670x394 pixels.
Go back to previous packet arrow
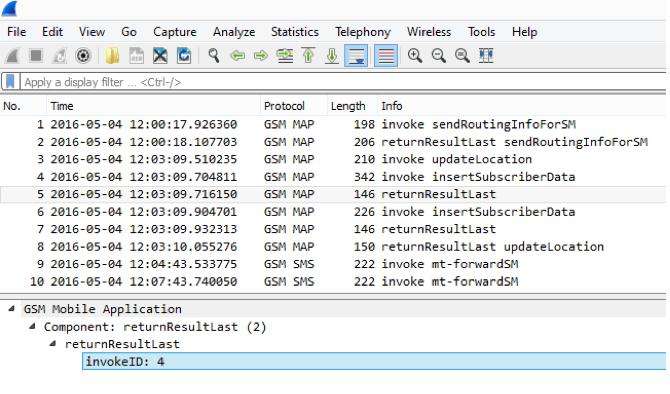click(238, 56)
